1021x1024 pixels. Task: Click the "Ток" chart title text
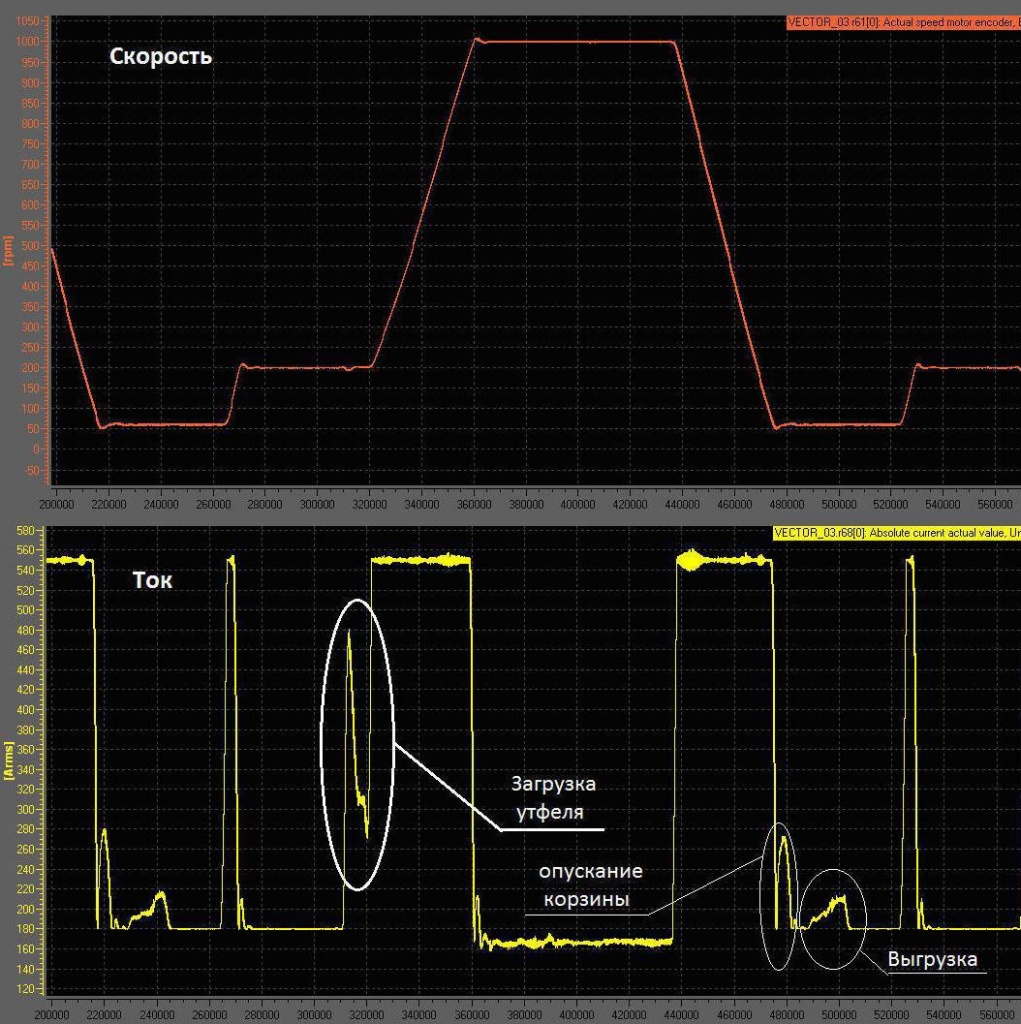click(x=152, y=579)
